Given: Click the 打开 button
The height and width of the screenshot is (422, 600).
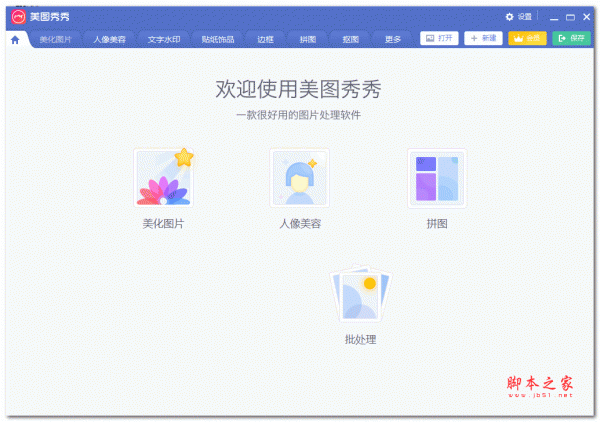Looking at the screenshot, I should (439, 38).
